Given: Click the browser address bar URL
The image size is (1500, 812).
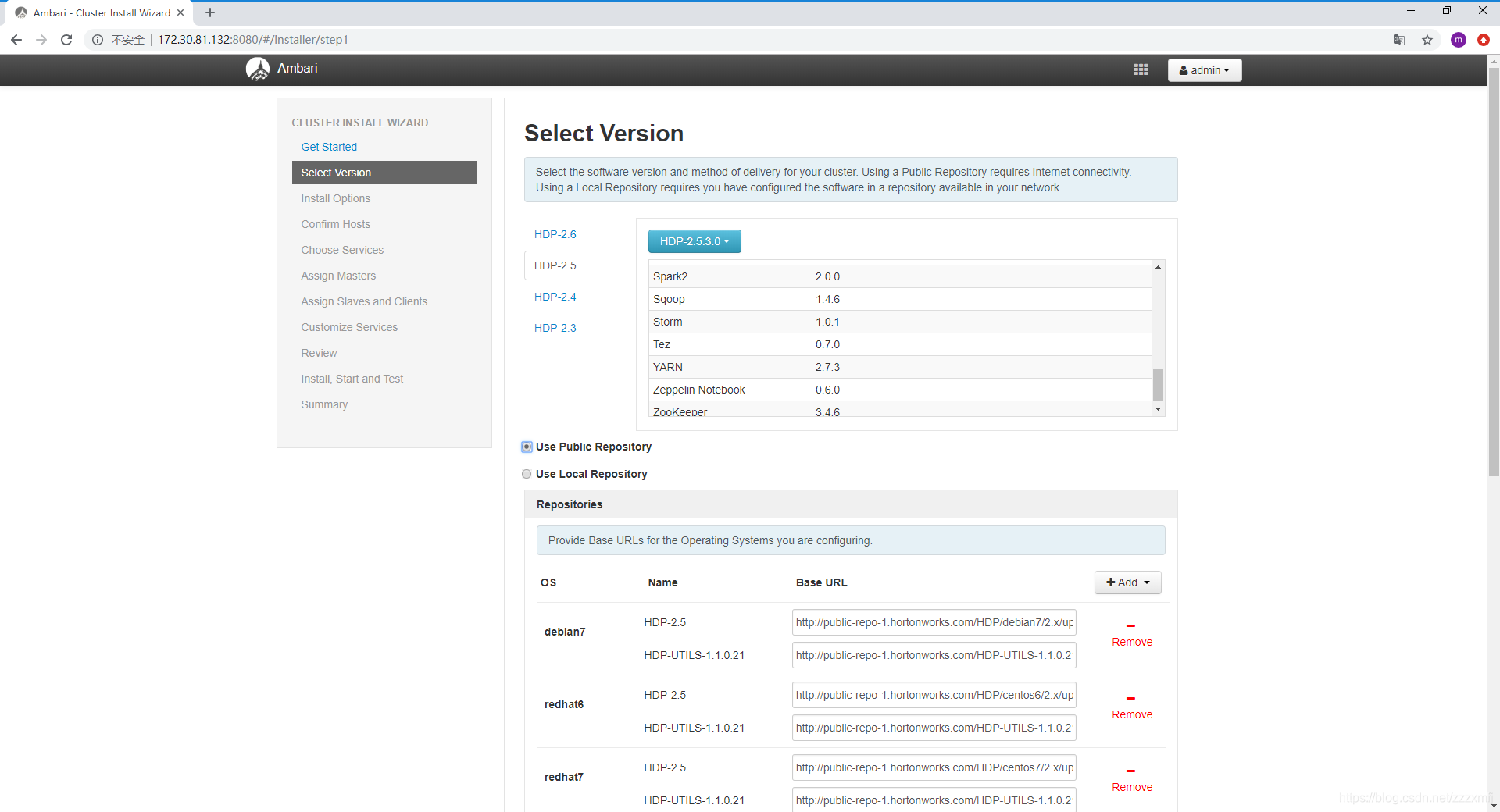Looking at the screenshot, I should (253, 40).
